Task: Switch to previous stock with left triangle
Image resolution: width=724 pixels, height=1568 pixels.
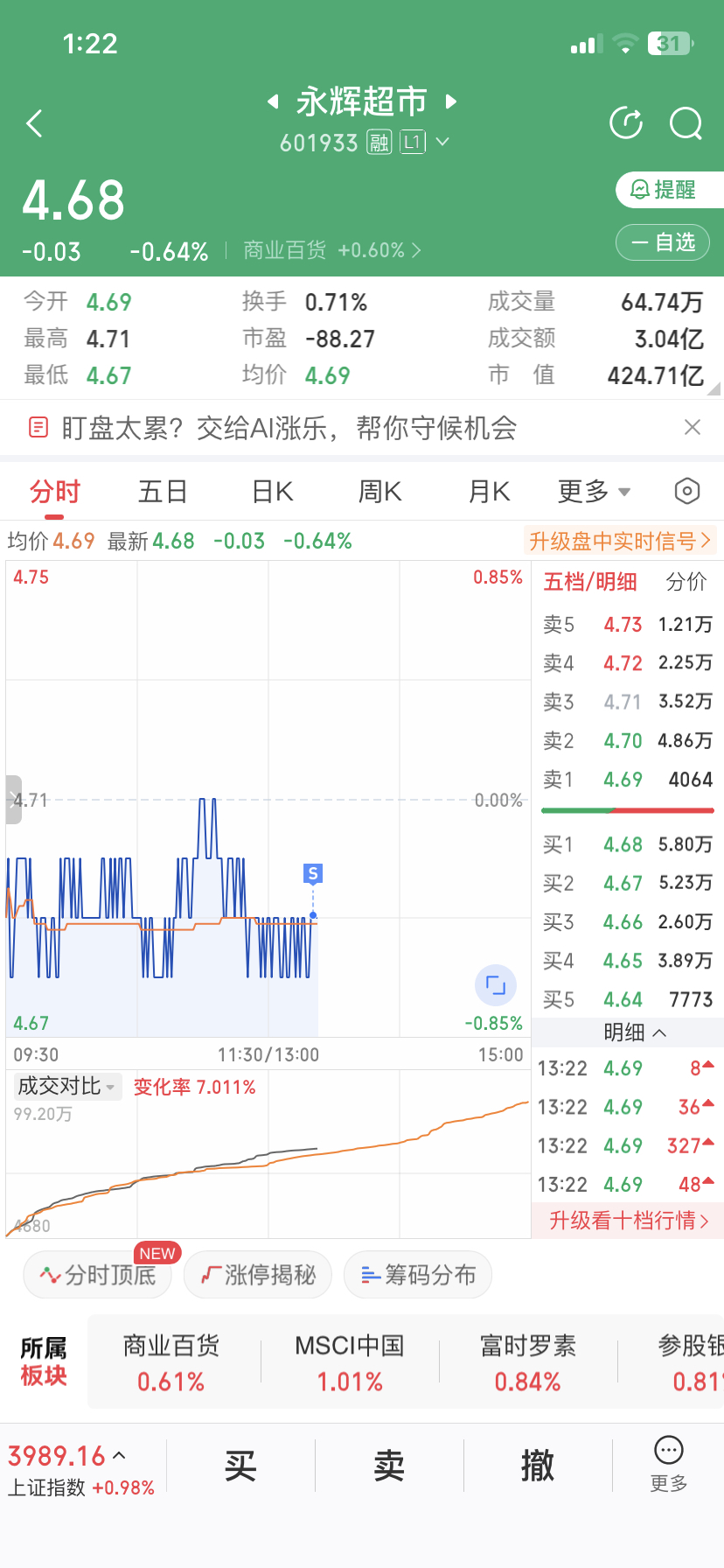Action: 273,101
